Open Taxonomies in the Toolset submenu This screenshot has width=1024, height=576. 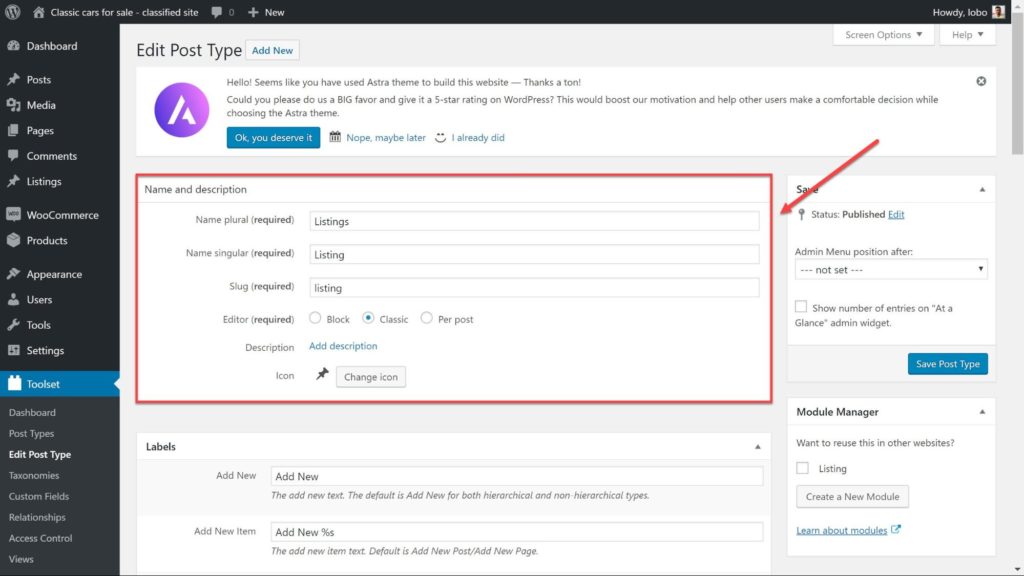pos(34,476)
